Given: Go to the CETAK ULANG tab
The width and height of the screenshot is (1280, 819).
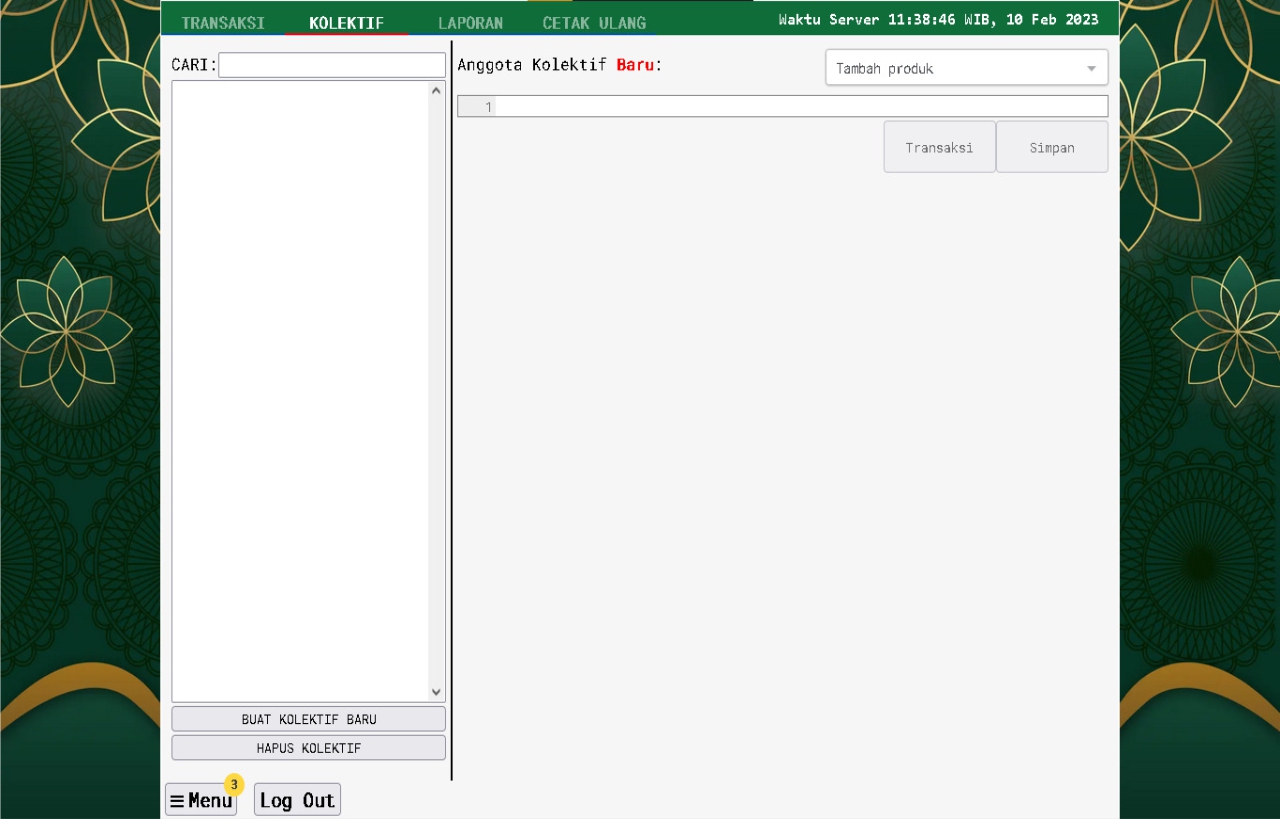Looking at the screenshot, I should [594, 22].
